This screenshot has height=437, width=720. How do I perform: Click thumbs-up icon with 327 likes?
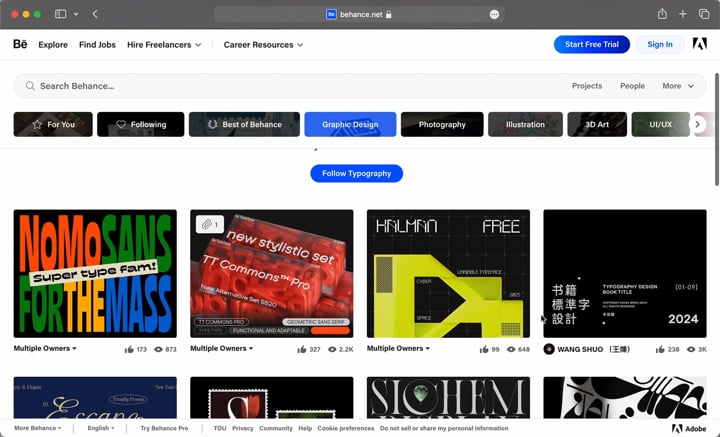coord(302,349)
